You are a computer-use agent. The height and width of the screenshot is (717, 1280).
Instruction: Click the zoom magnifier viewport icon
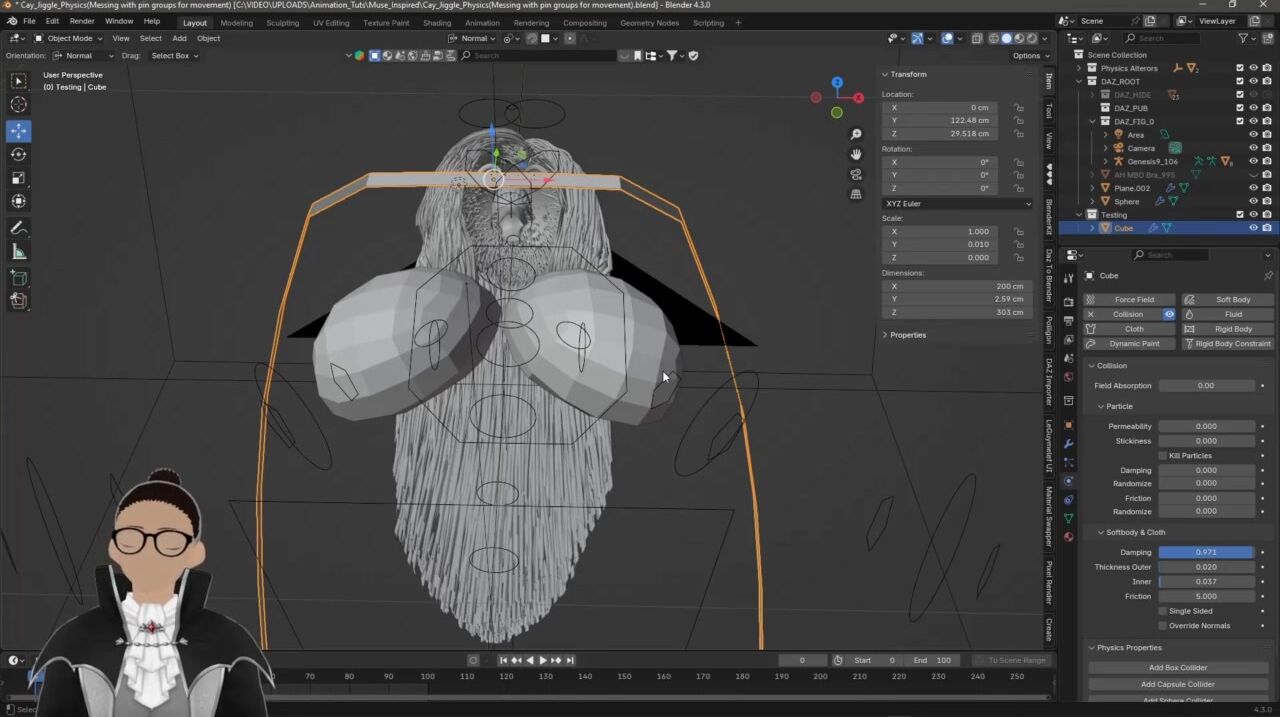point(856,134)
